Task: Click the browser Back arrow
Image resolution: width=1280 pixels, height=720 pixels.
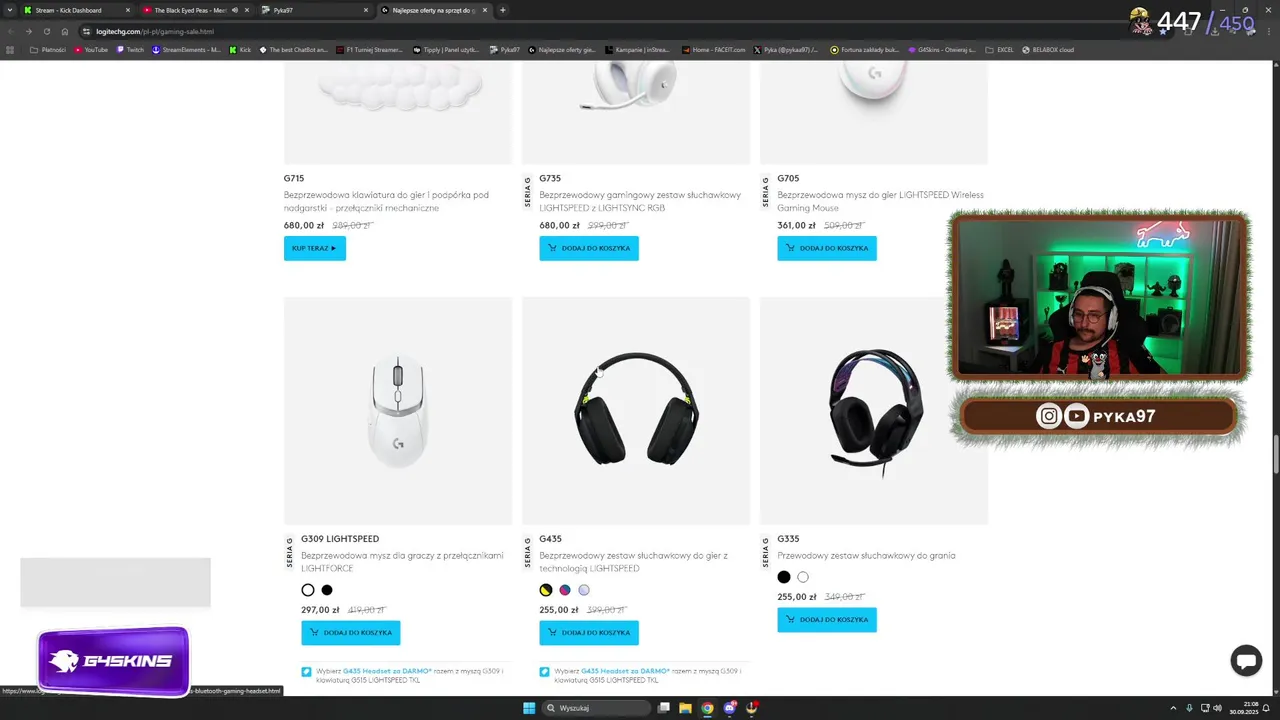Action: 12,31
